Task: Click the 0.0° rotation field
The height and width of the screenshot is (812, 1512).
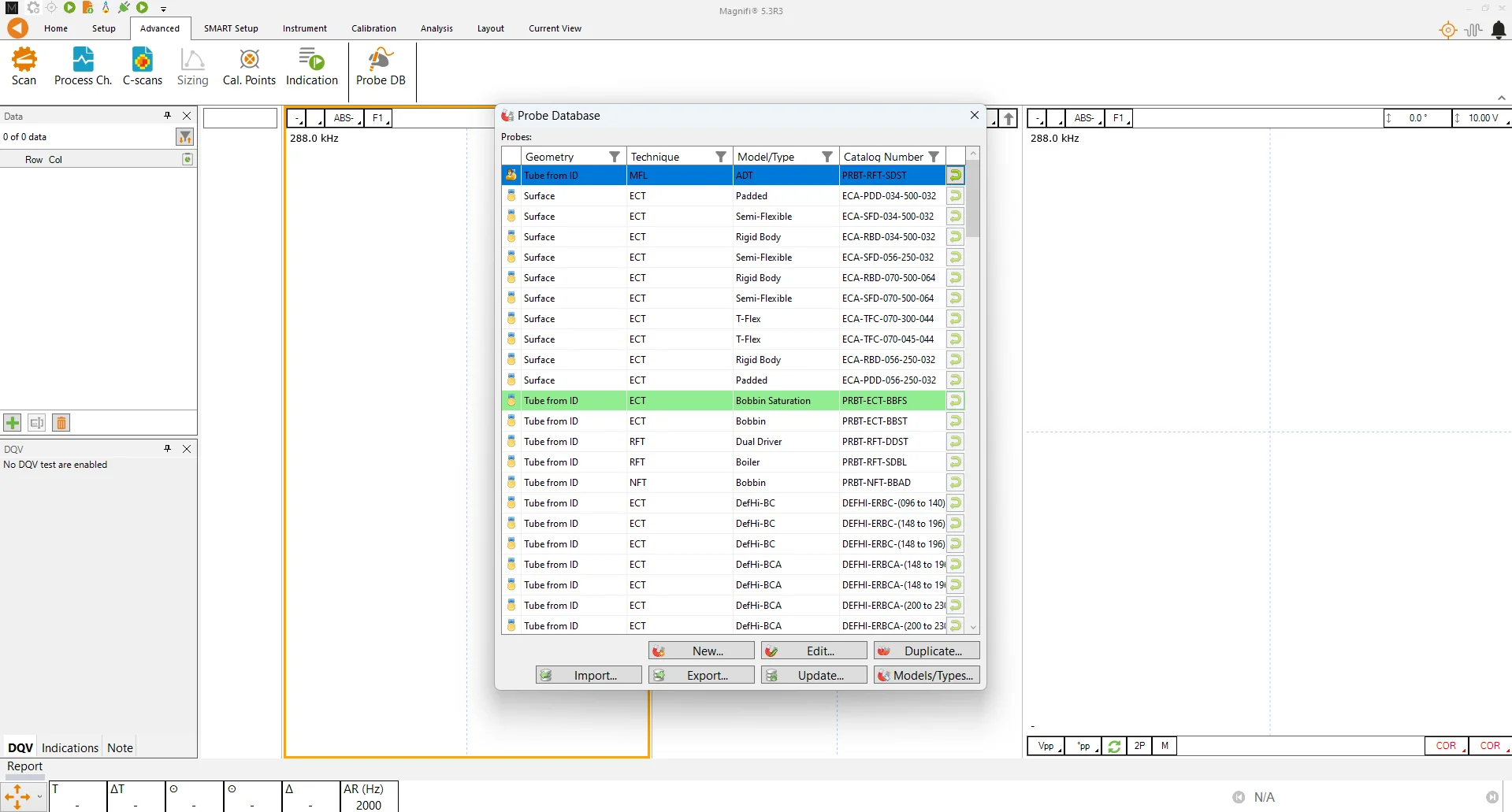Action: [1417, 118]
